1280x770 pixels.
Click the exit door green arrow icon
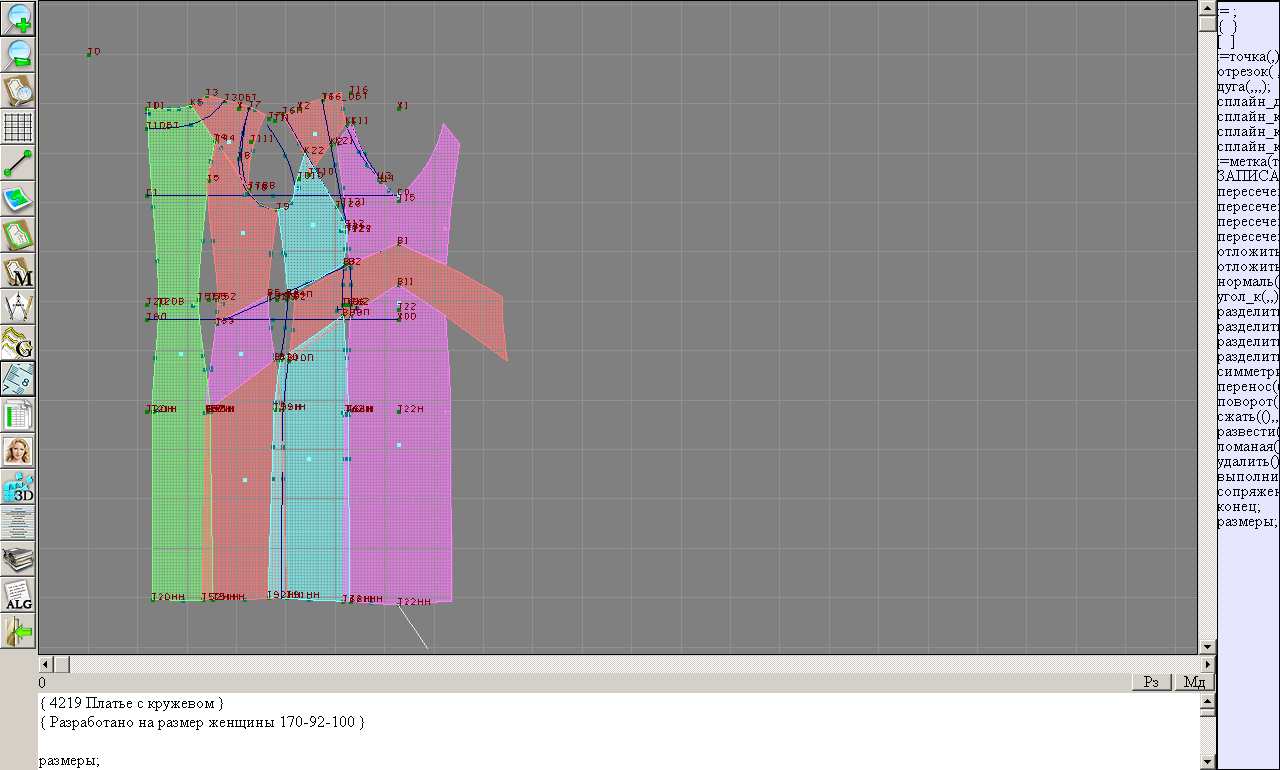coord(18,631)
